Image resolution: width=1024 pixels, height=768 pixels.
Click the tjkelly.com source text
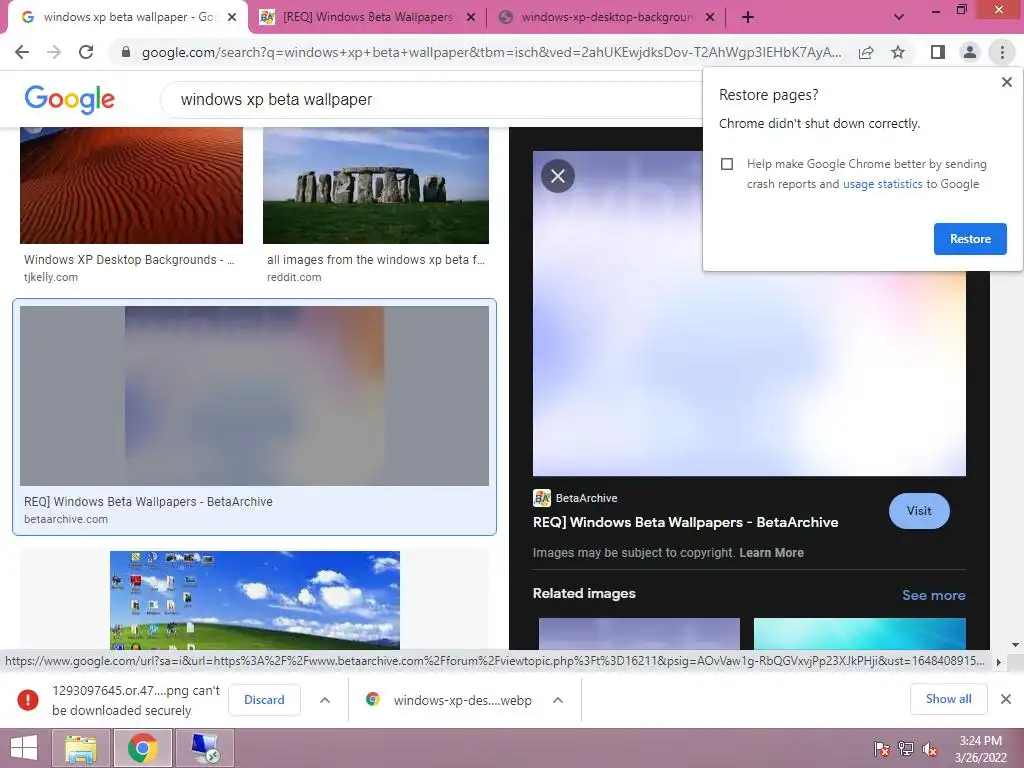click(51, 277)
